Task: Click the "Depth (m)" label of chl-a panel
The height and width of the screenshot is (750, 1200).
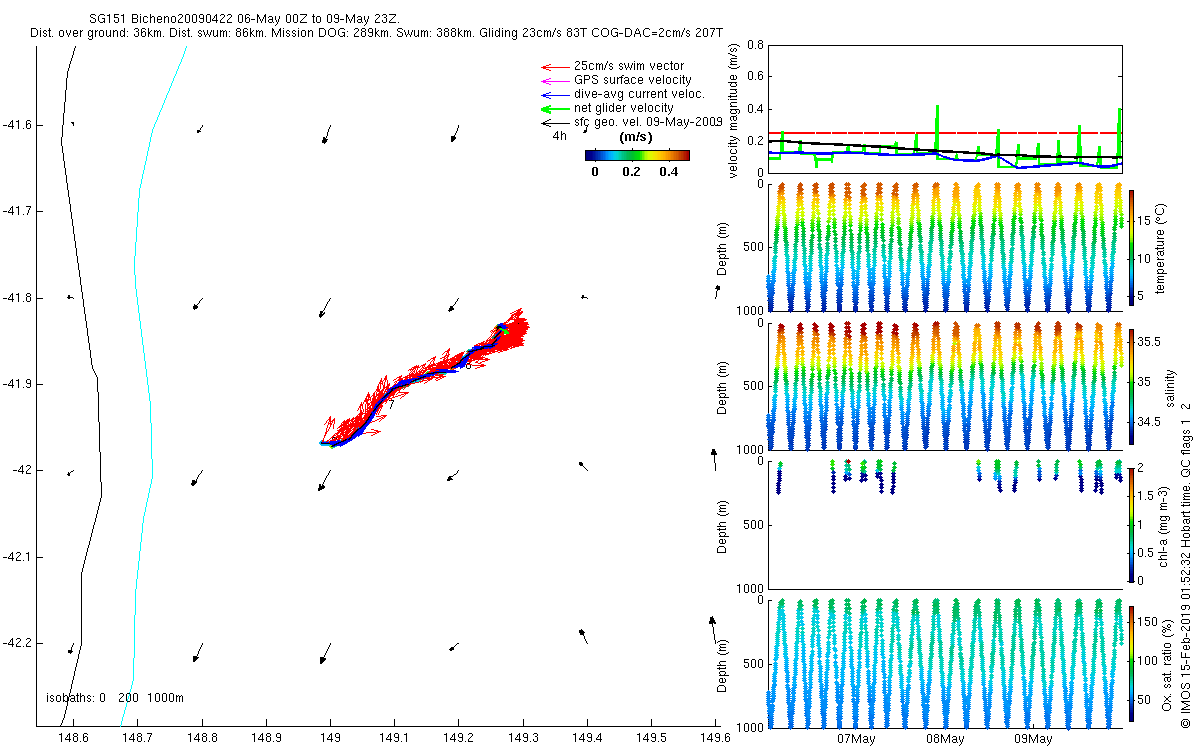Action: coord(724,526)
